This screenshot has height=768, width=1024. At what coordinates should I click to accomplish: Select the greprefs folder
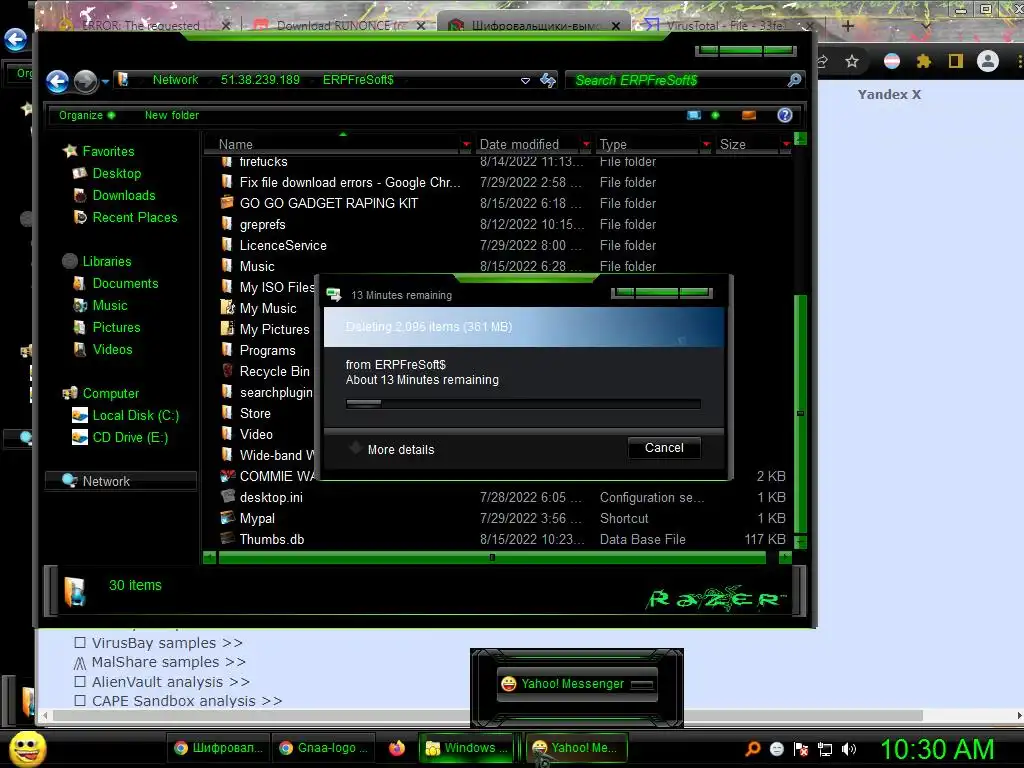(263, 225)
